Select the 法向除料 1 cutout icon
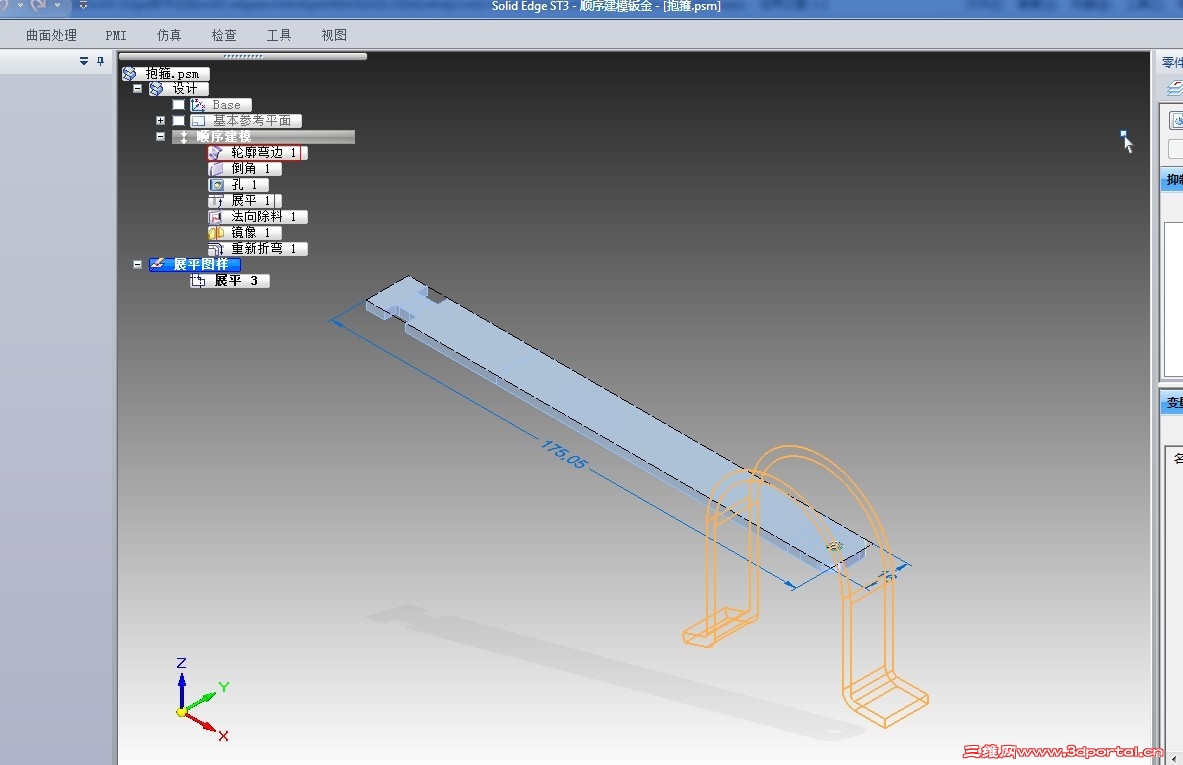Viewport: 1183px width, 765px height. [216, 217]
